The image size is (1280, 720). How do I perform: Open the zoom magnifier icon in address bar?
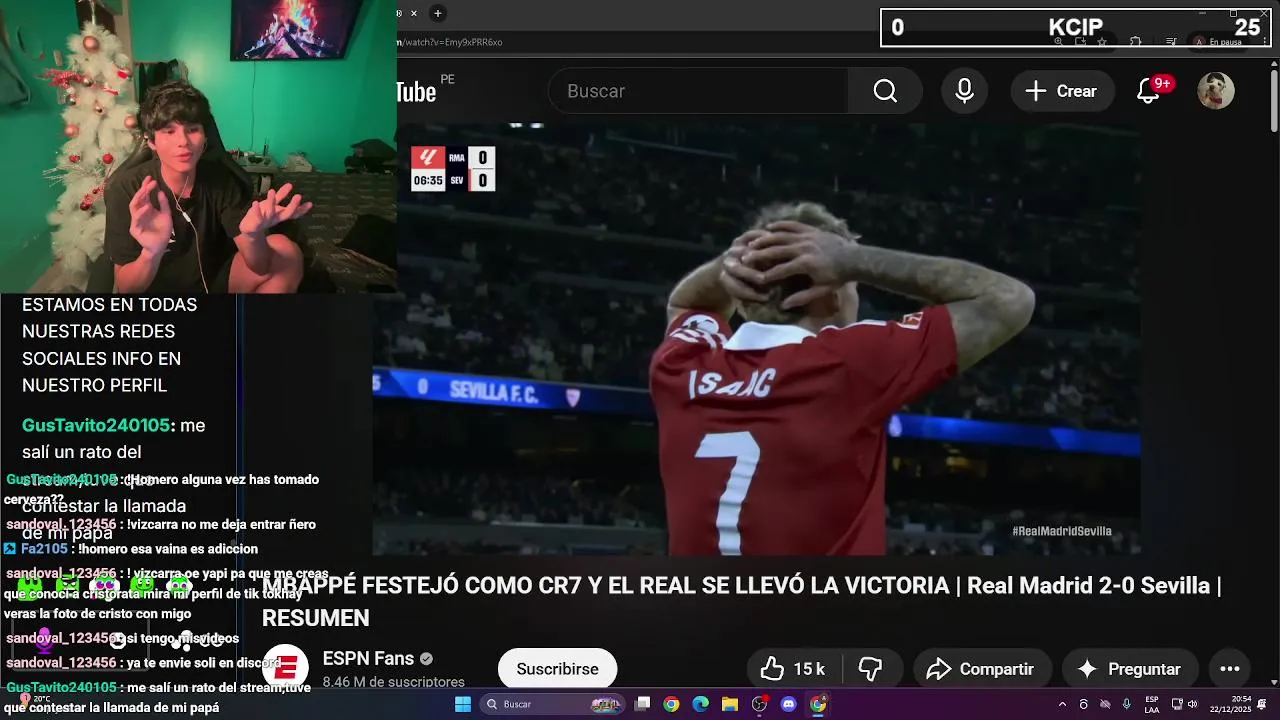click(x=1058, y=42)
